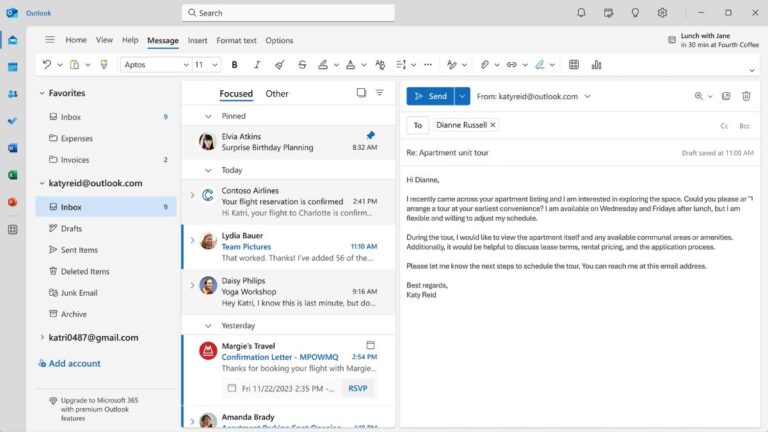Click the line spacing icon
Viewport: 768px width, 432px height.
tap(401, 65)
